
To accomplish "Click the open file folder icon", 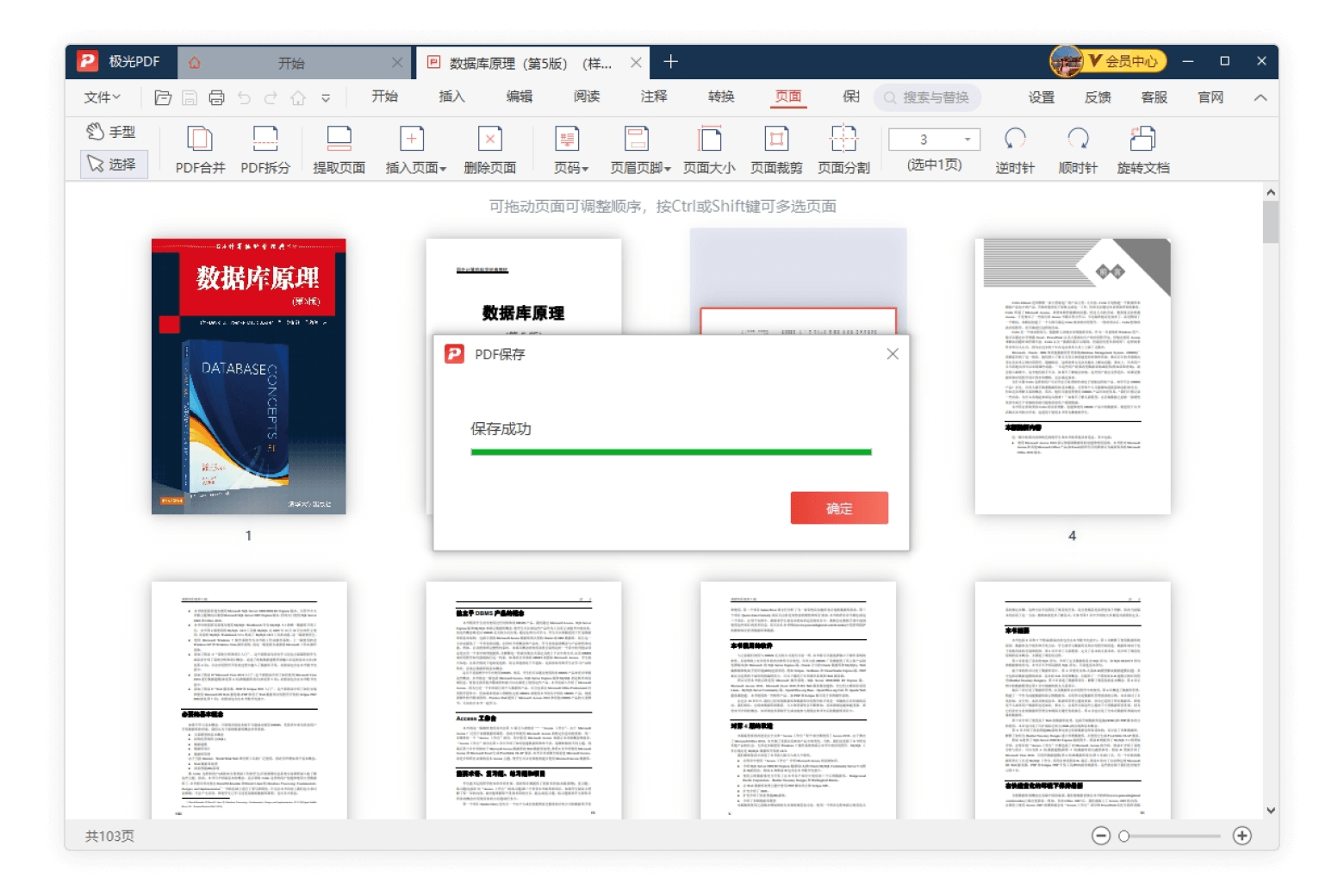I will tap(163, 97).
